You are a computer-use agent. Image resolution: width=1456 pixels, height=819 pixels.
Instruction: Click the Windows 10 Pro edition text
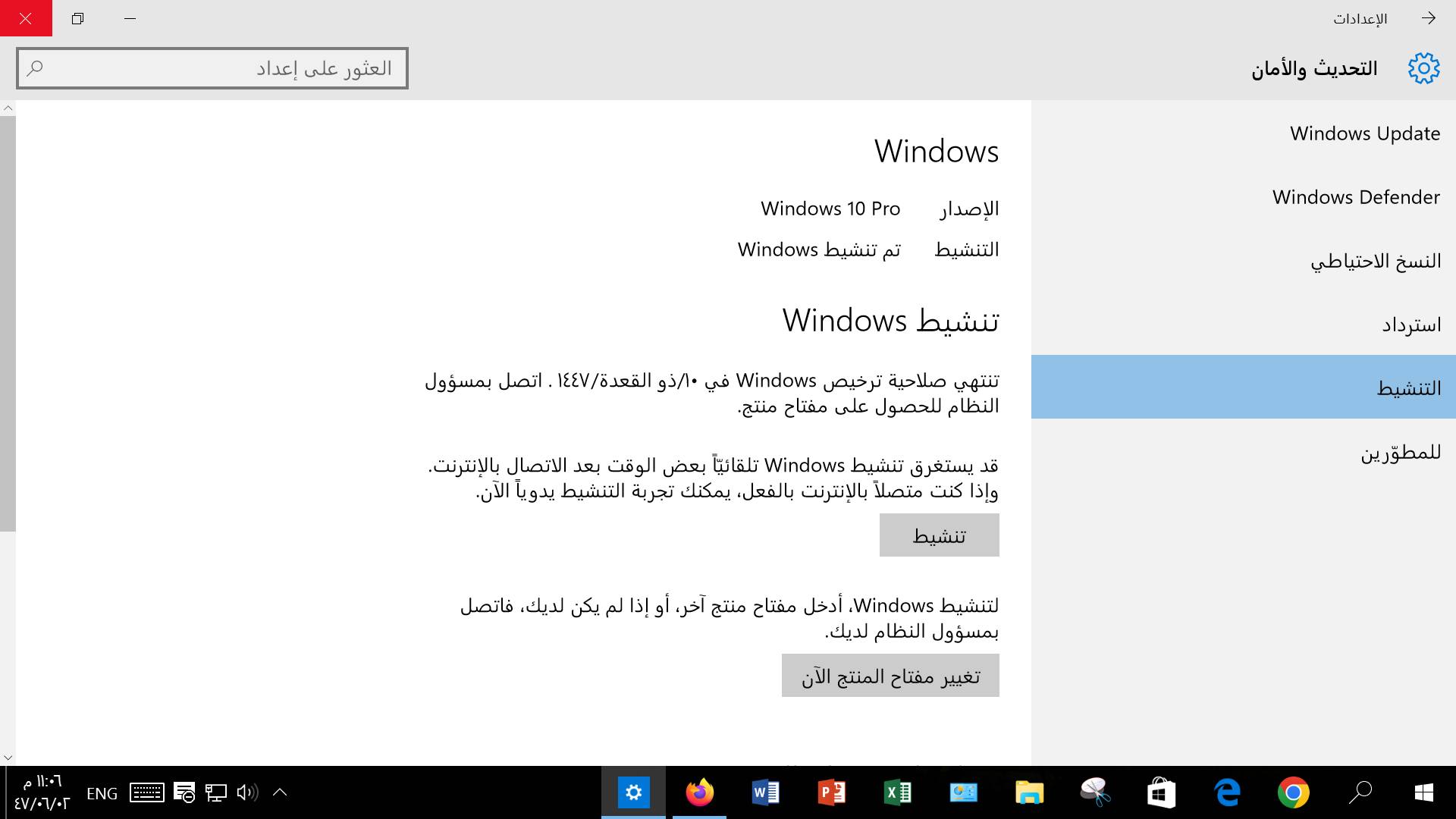tap(830, 209)
